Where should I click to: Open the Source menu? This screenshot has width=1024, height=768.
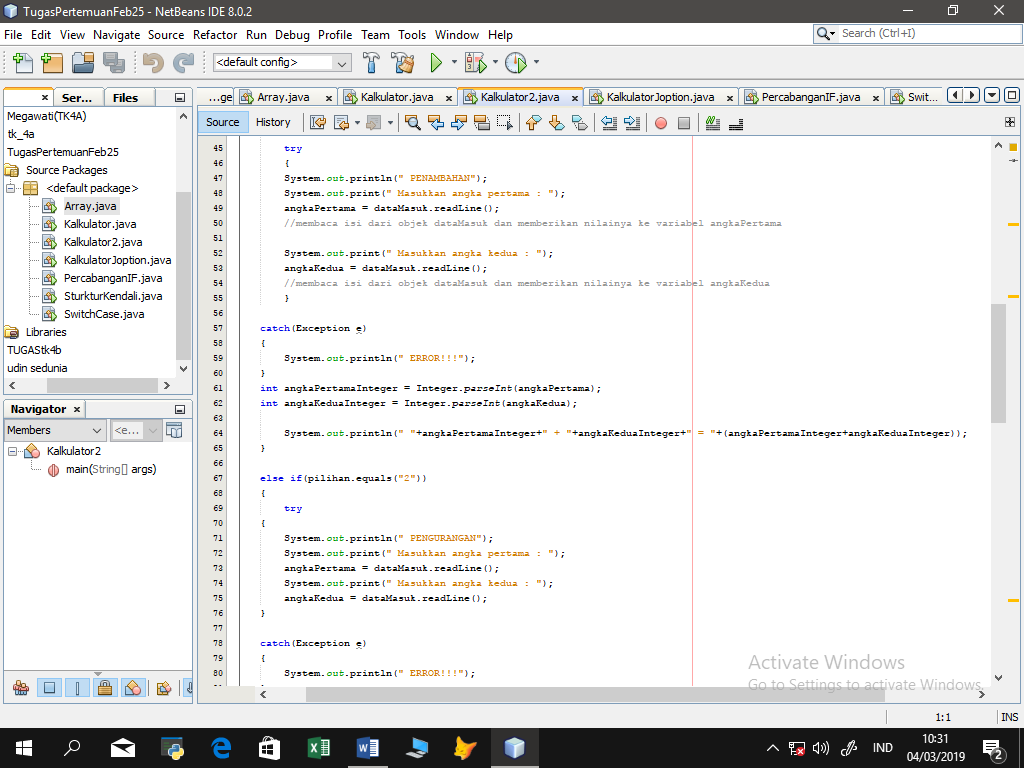(166, 35)
